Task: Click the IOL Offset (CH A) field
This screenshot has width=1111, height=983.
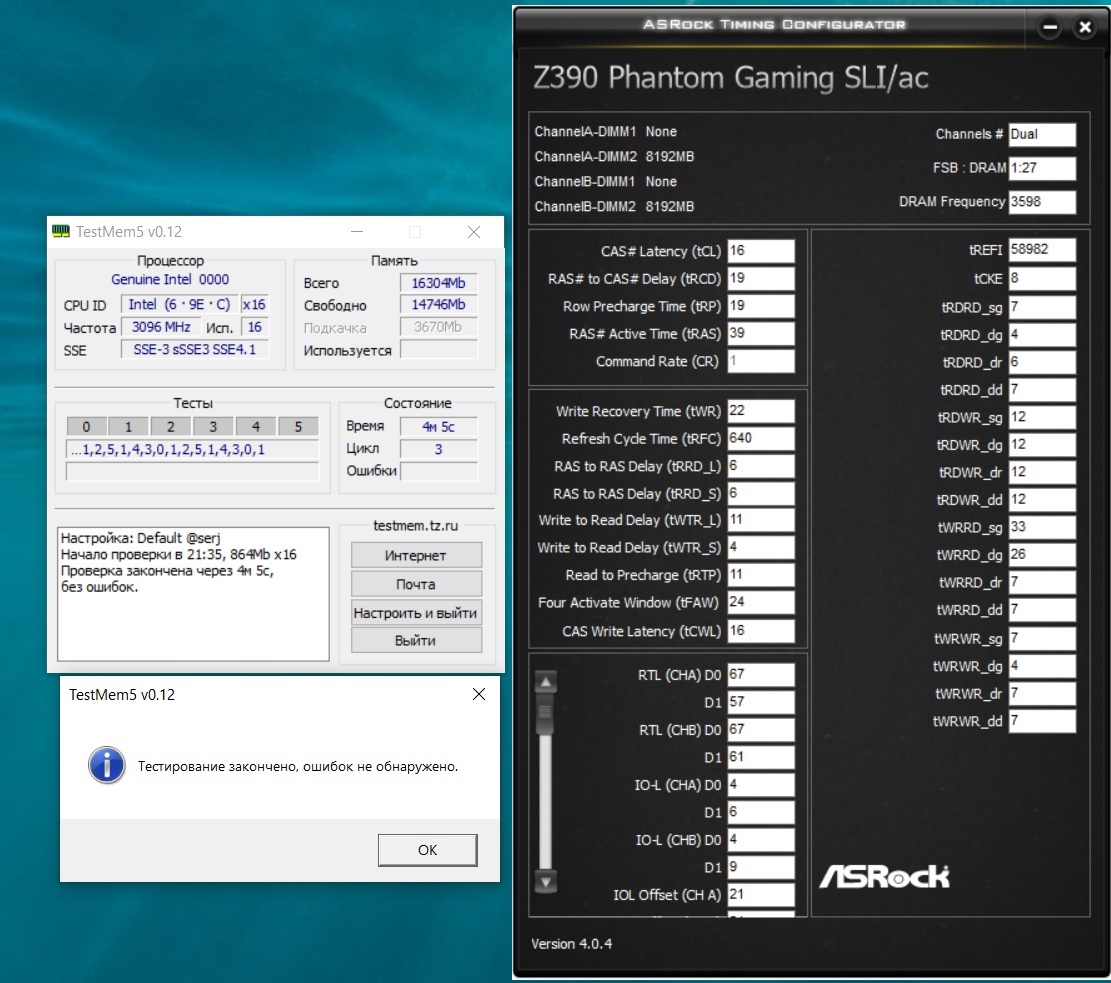Action: (761, 895)
